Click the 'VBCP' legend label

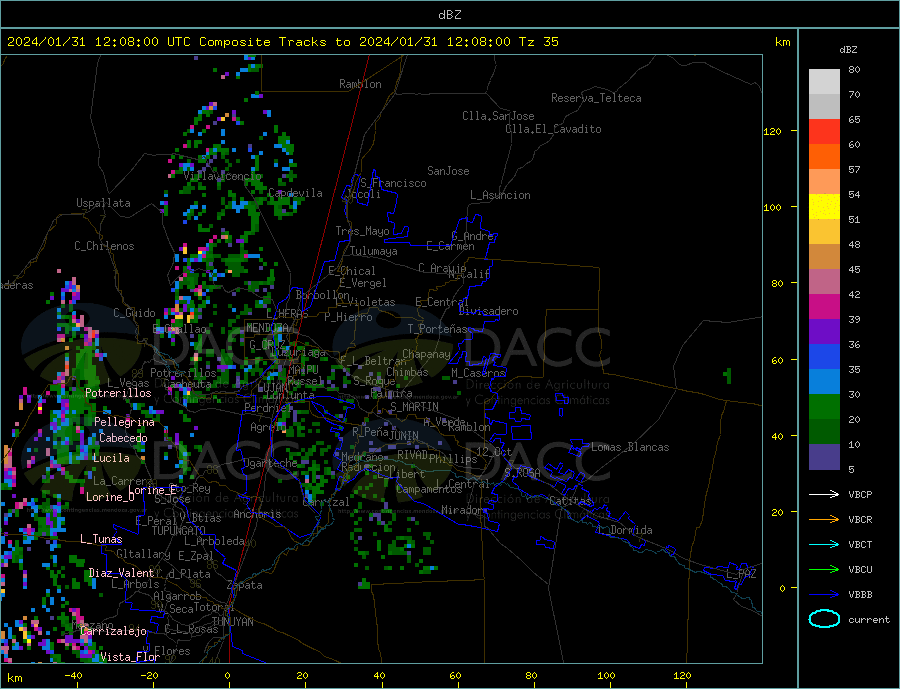coord(860,494)
